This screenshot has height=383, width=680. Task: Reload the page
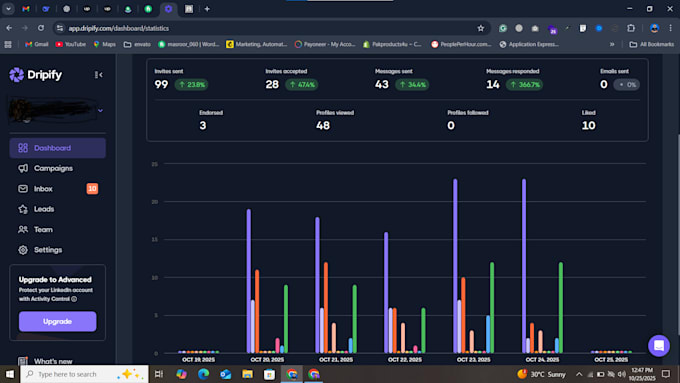click(x=41, y=28)
